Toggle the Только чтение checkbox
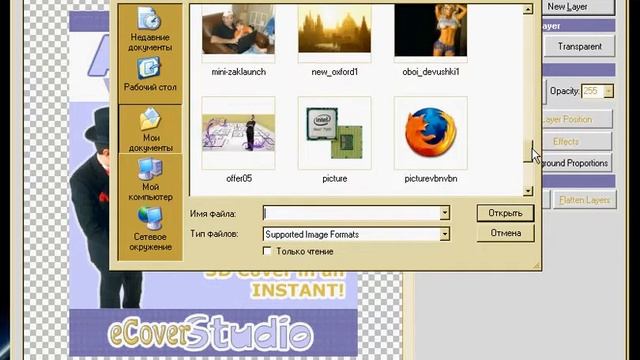The height and width of the screenshot is (360, 640). pos(267,251)
